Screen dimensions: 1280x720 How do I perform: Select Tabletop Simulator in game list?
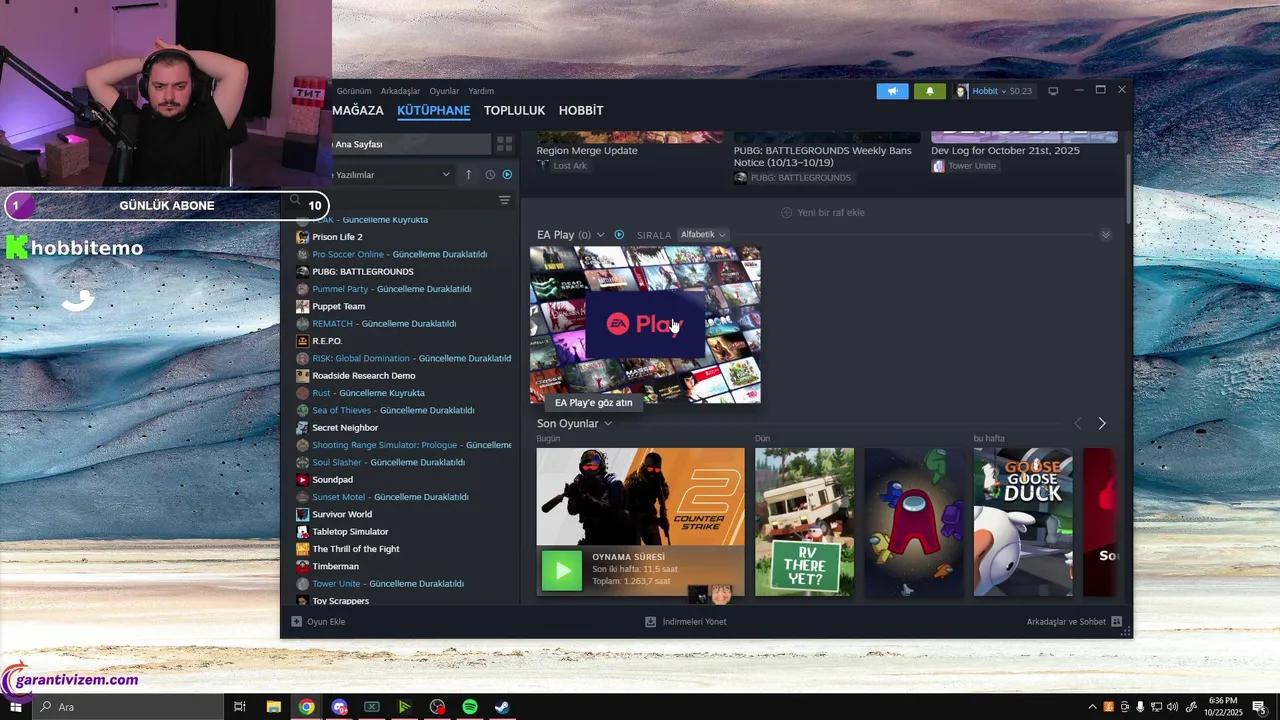350,532
